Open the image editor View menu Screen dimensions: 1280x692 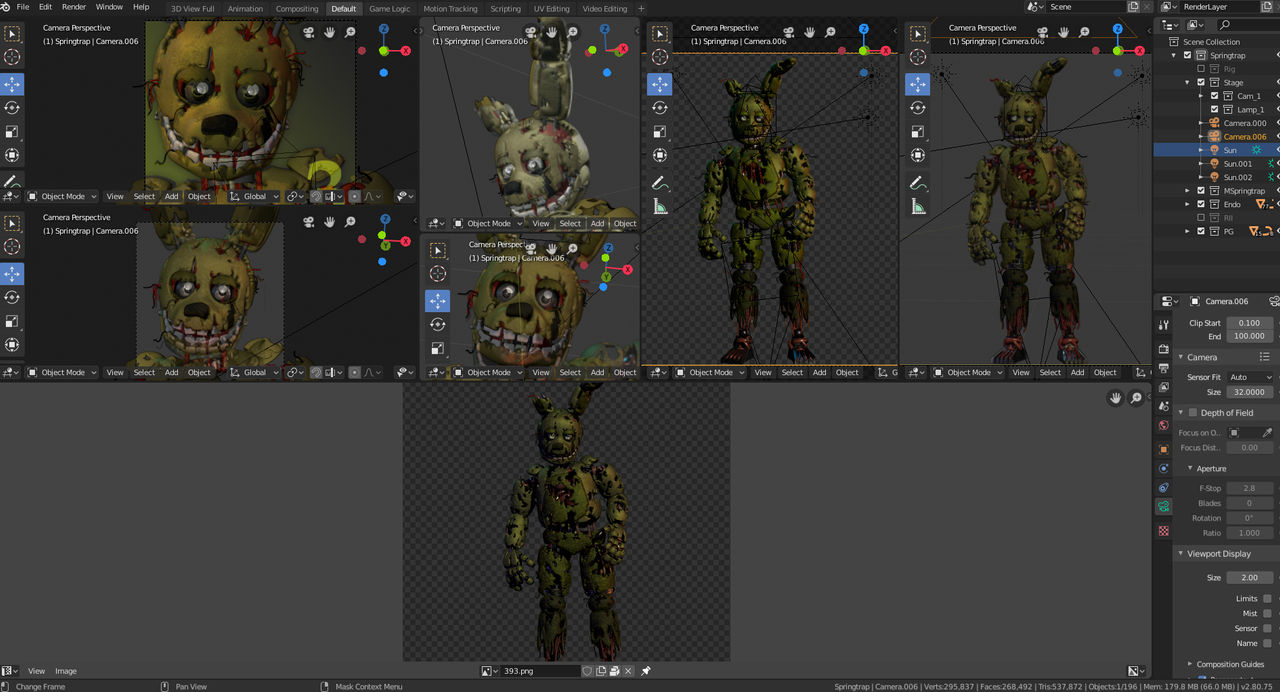(36, 671)
